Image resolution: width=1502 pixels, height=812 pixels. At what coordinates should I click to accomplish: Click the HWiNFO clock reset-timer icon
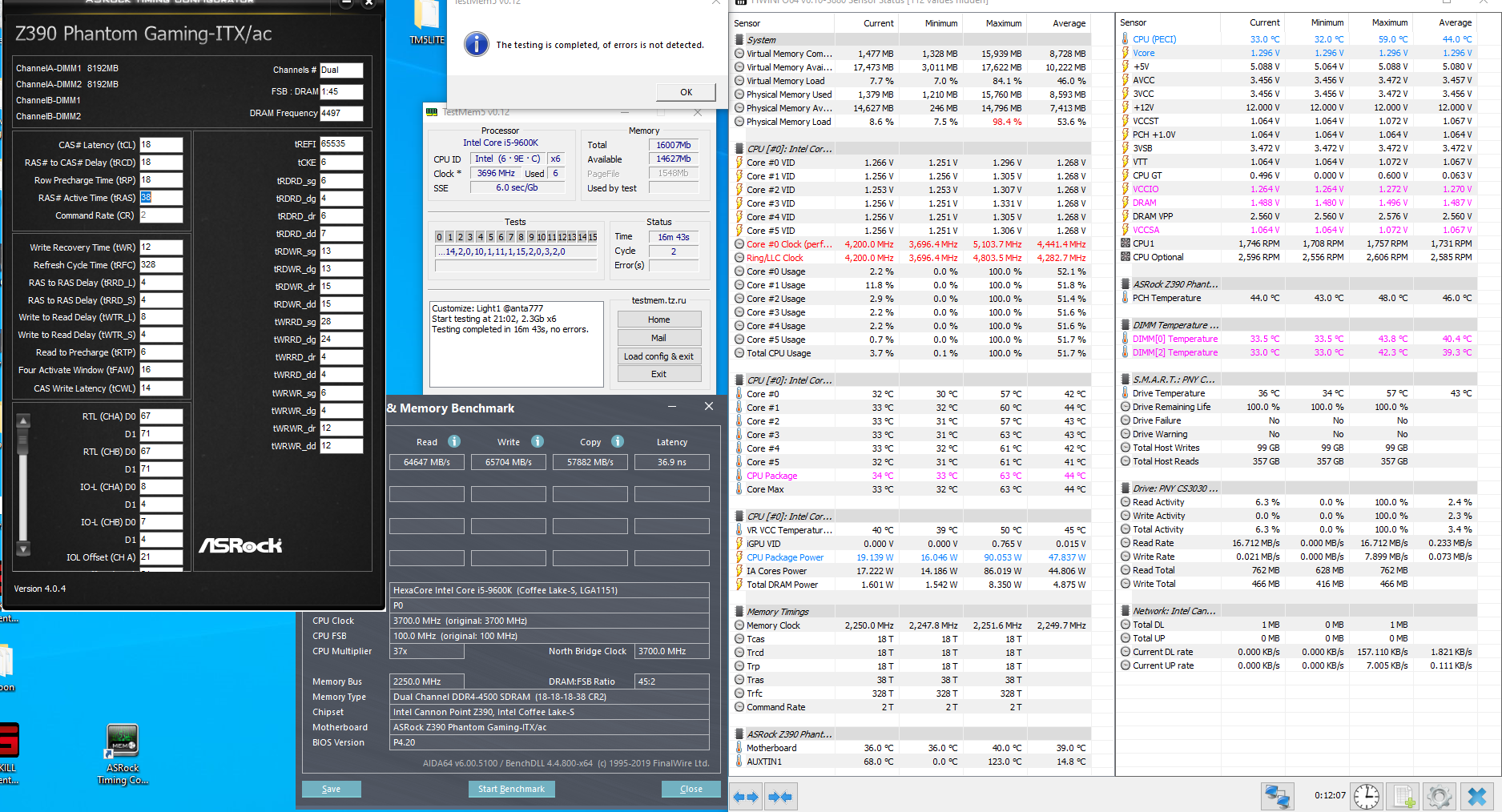click(x=1367, y=796)
